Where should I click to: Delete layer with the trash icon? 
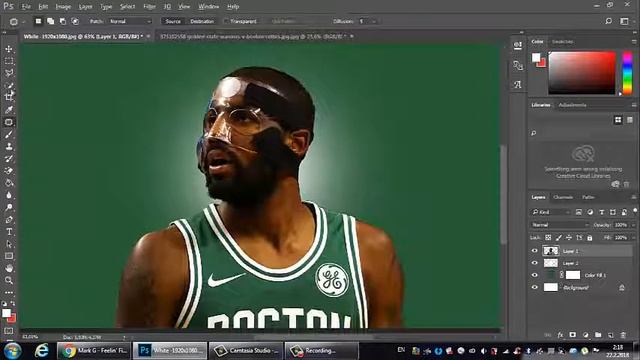[623, 335]
